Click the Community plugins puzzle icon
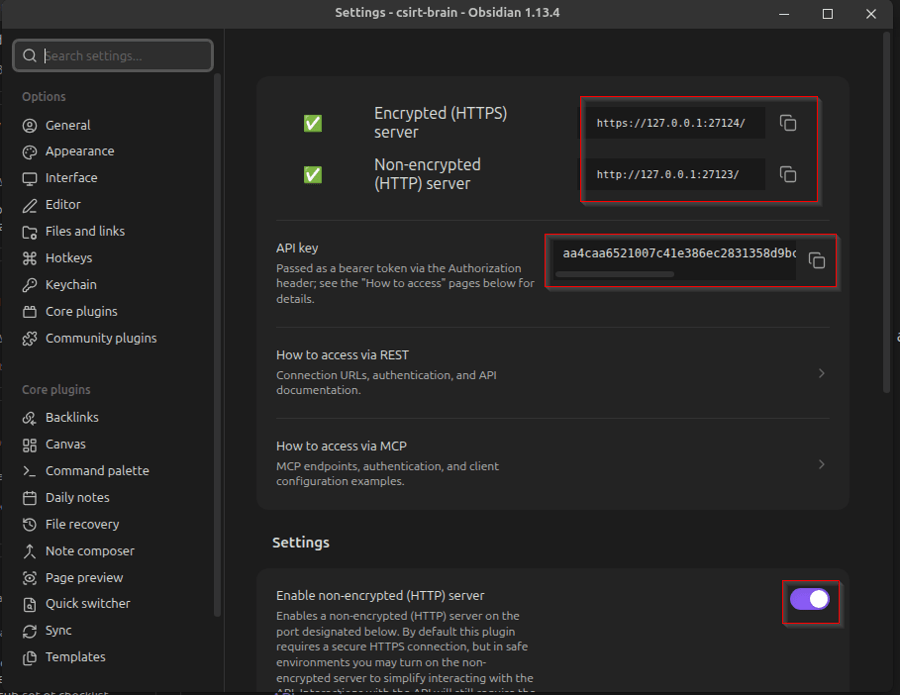The height and width of the screenshot is (695, 900). [30, 339]
